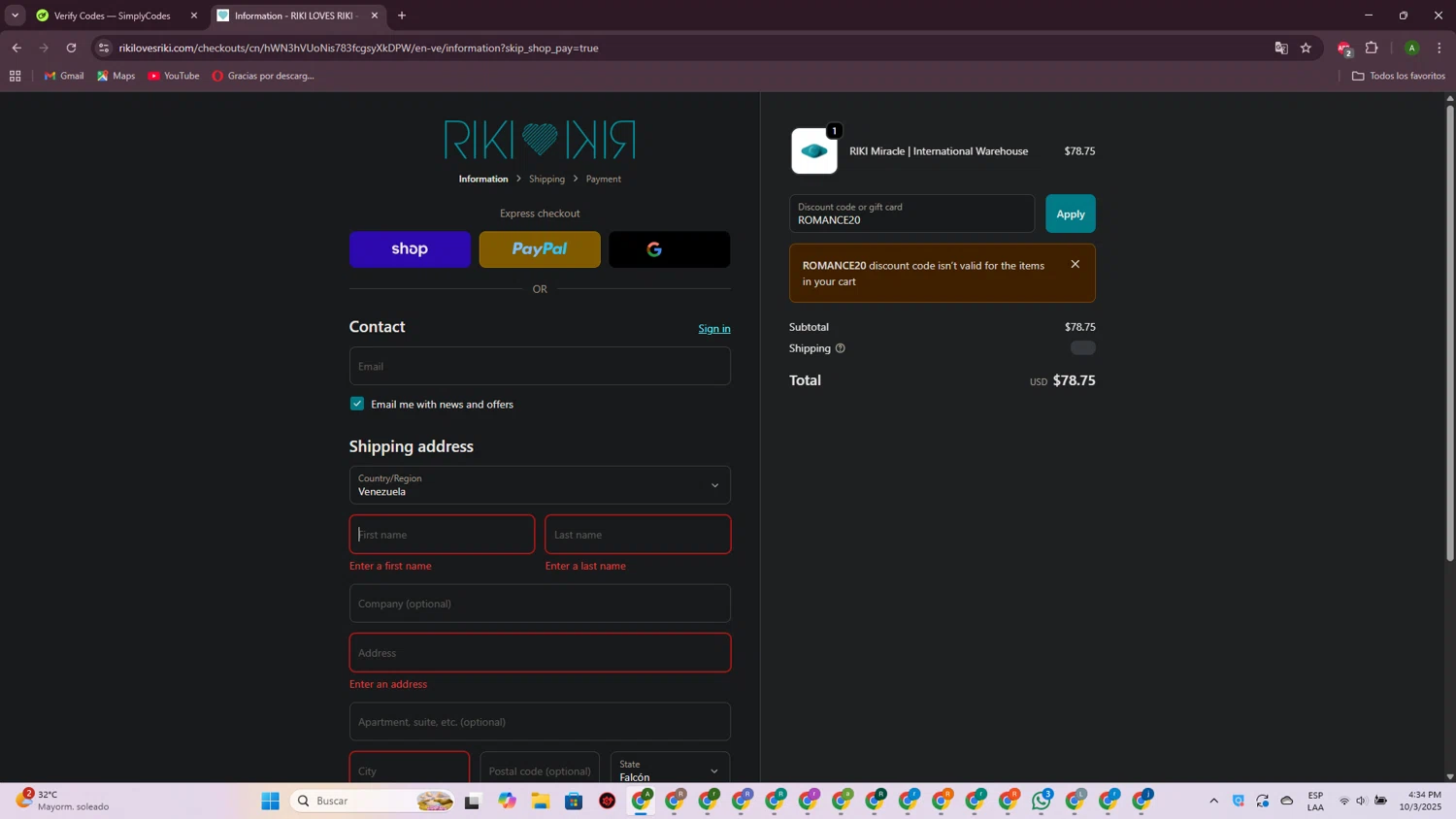
Task: Click the taskbar Buscar search box
Action: pos(372,801)
